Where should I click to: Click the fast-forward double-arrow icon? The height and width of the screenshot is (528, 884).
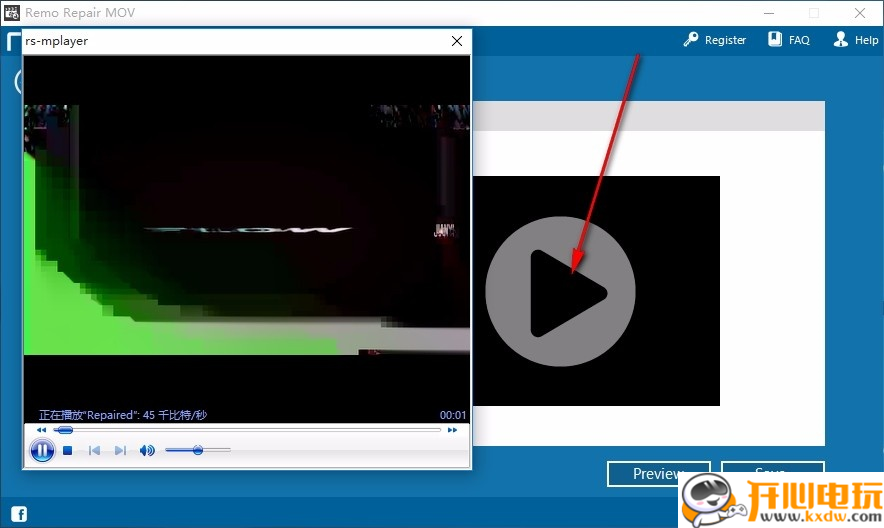point(452,430)
